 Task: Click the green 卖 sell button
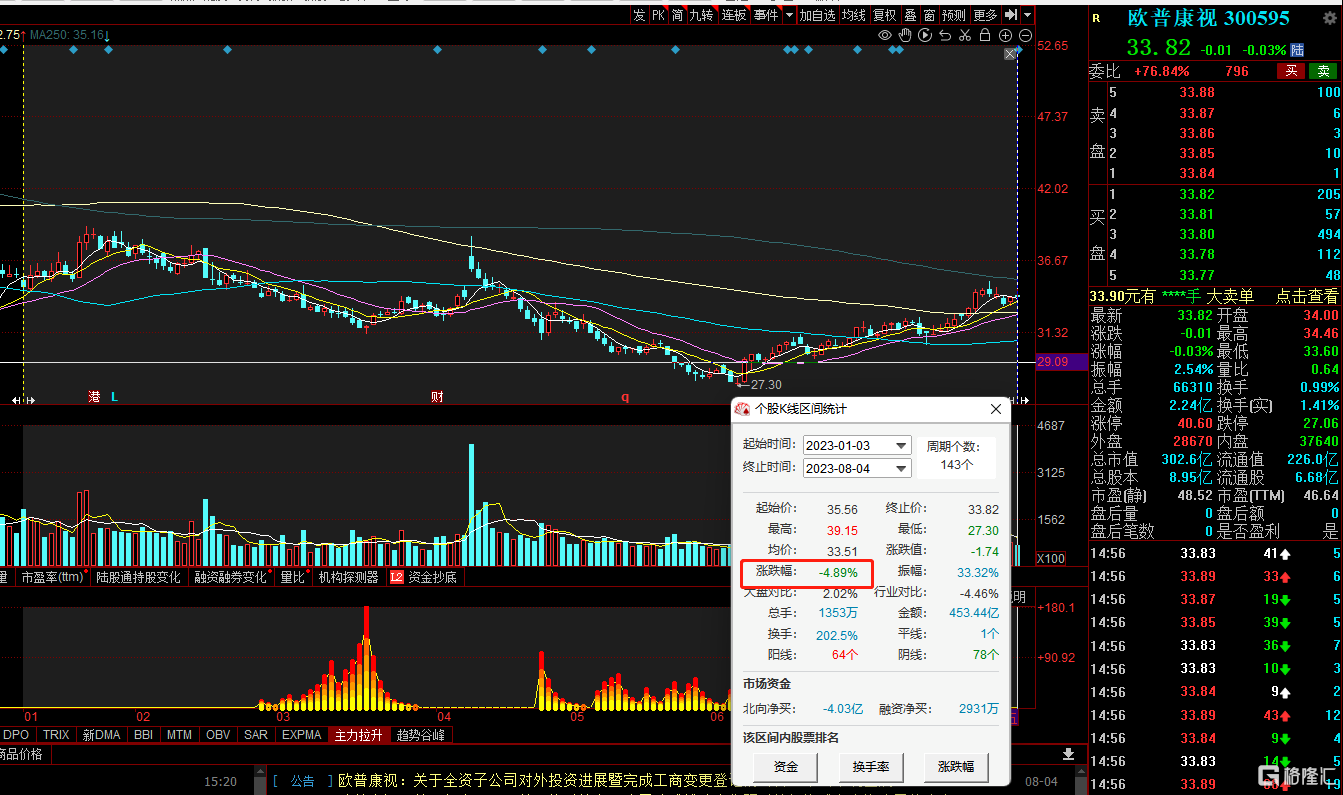pyautogui.click(x=1323, y=71)
